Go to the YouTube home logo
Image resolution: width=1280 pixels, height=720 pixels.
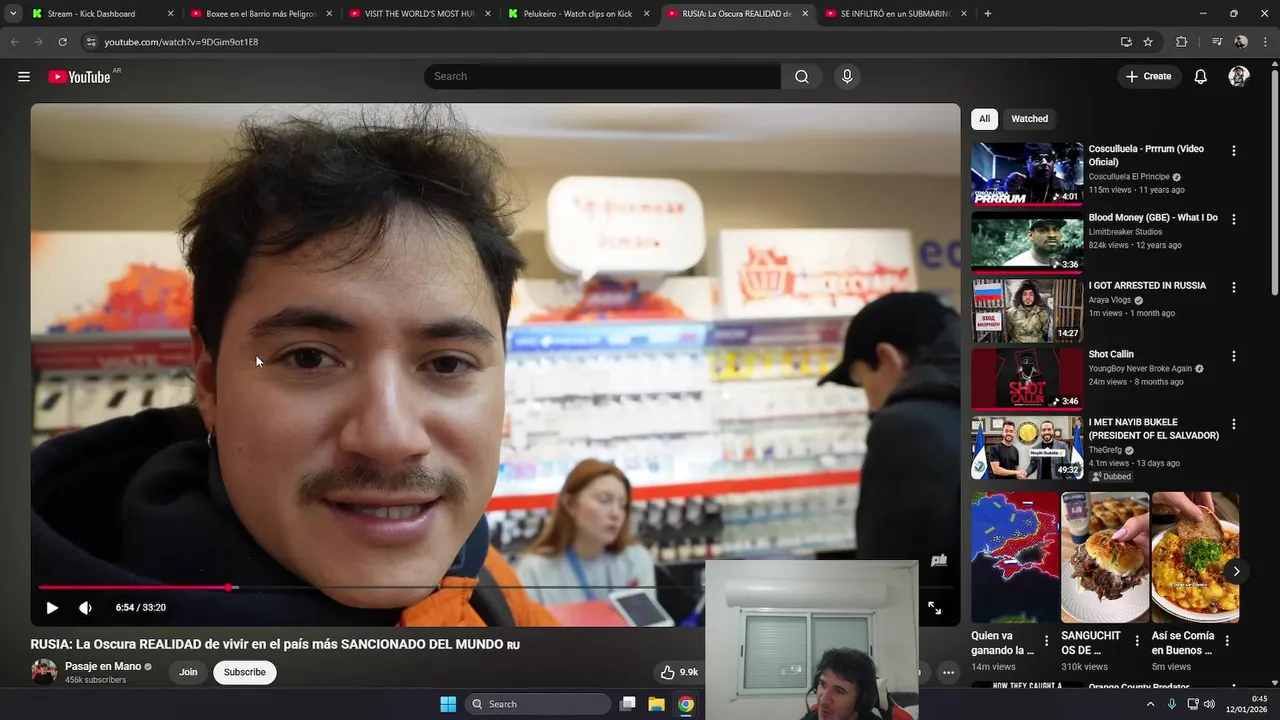pyautogui.click(x=79, y=77)
